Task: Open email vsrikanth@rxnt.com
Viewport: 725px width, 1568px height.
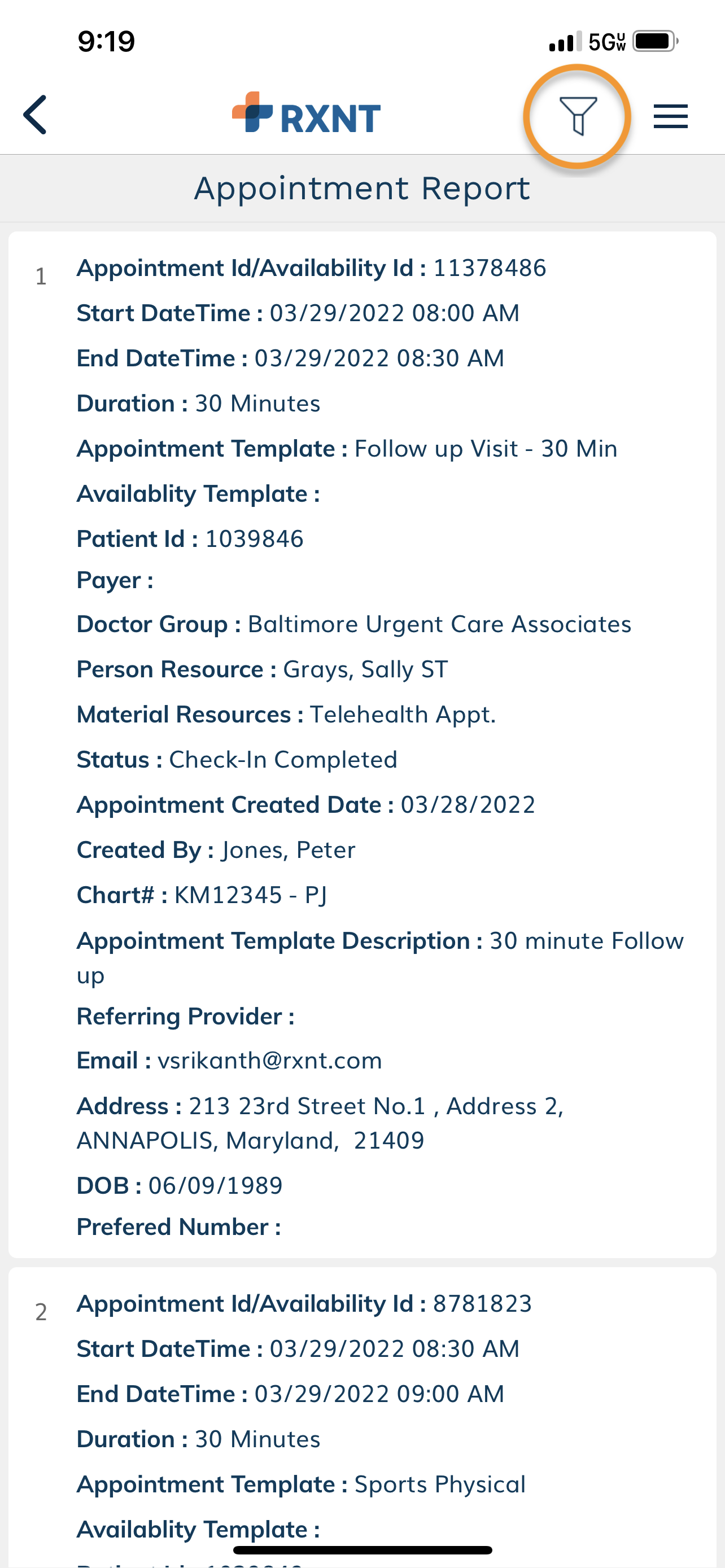Action: [270, 1061]
